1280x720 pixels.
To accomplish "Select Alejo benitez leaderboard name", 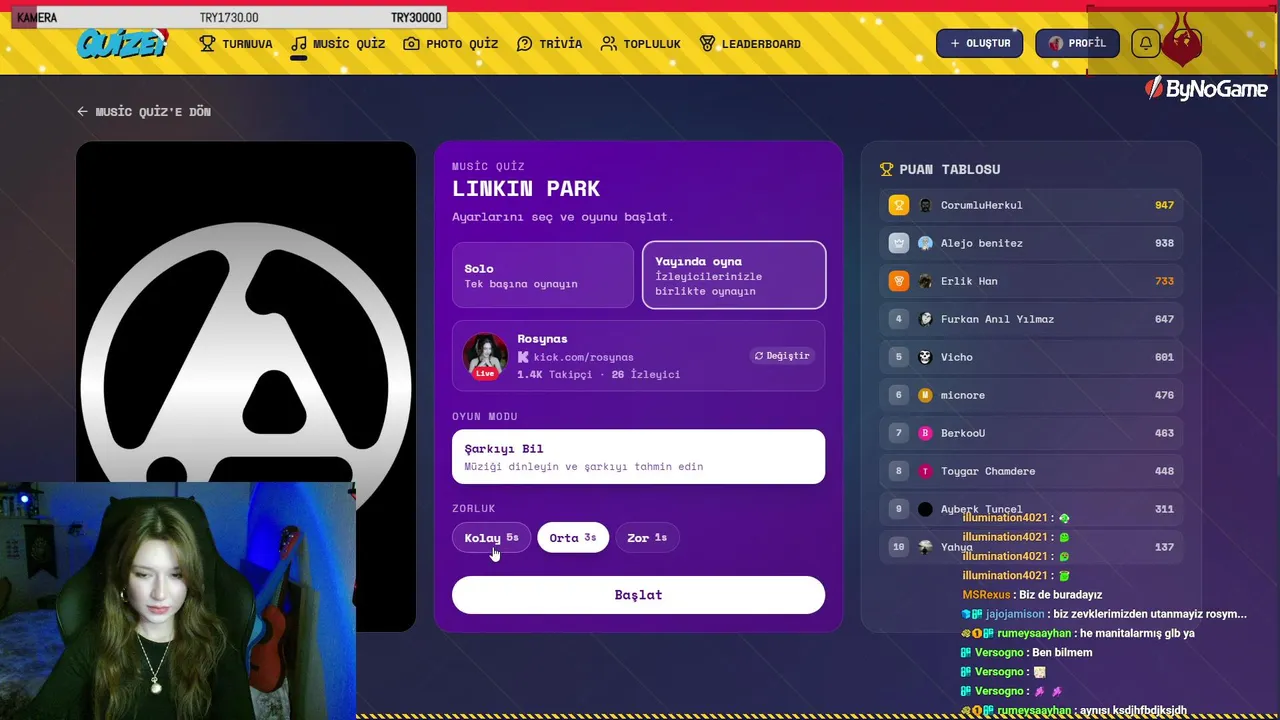I will (981, 243).
